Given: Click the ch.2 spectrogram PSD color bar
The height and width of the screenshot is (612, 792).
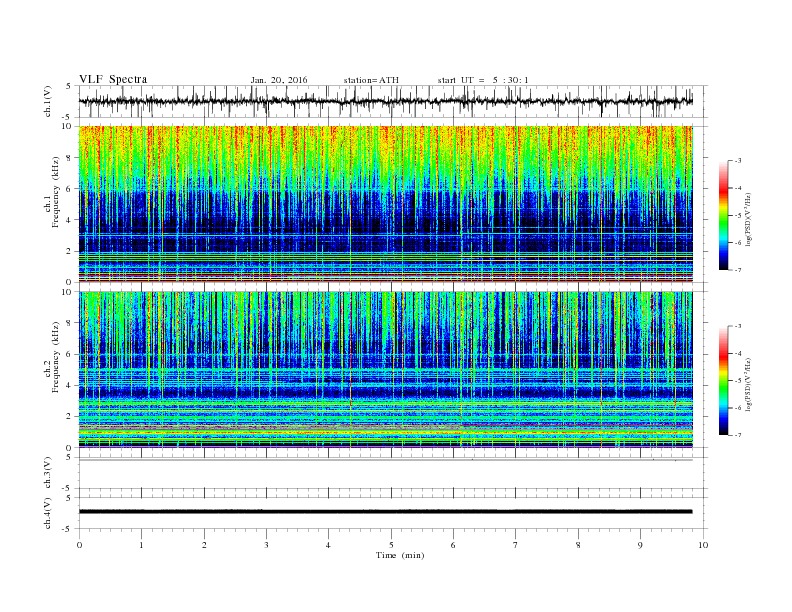Looking at the screenshot, I should 723,380.
